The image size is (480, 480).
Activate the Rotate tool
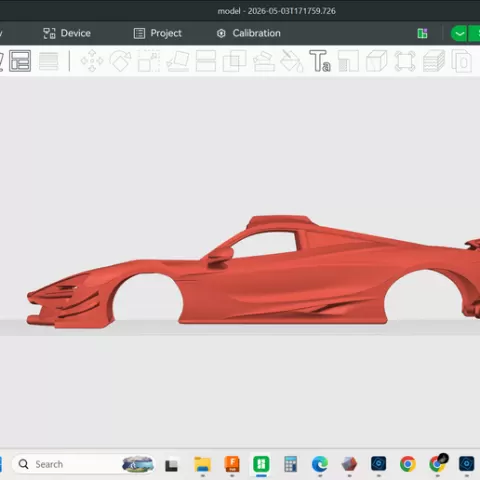click(x=121, y=61)
